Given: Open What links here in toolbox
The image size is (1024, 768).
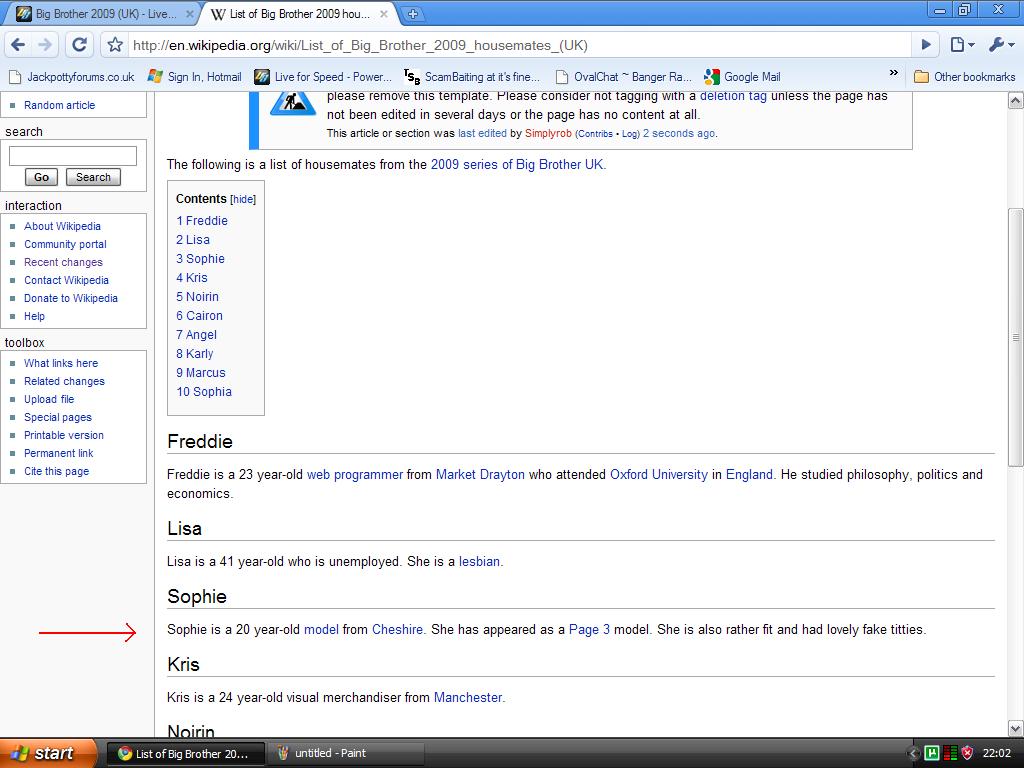Looking at the screenshot, I should [x=61, y=363].
